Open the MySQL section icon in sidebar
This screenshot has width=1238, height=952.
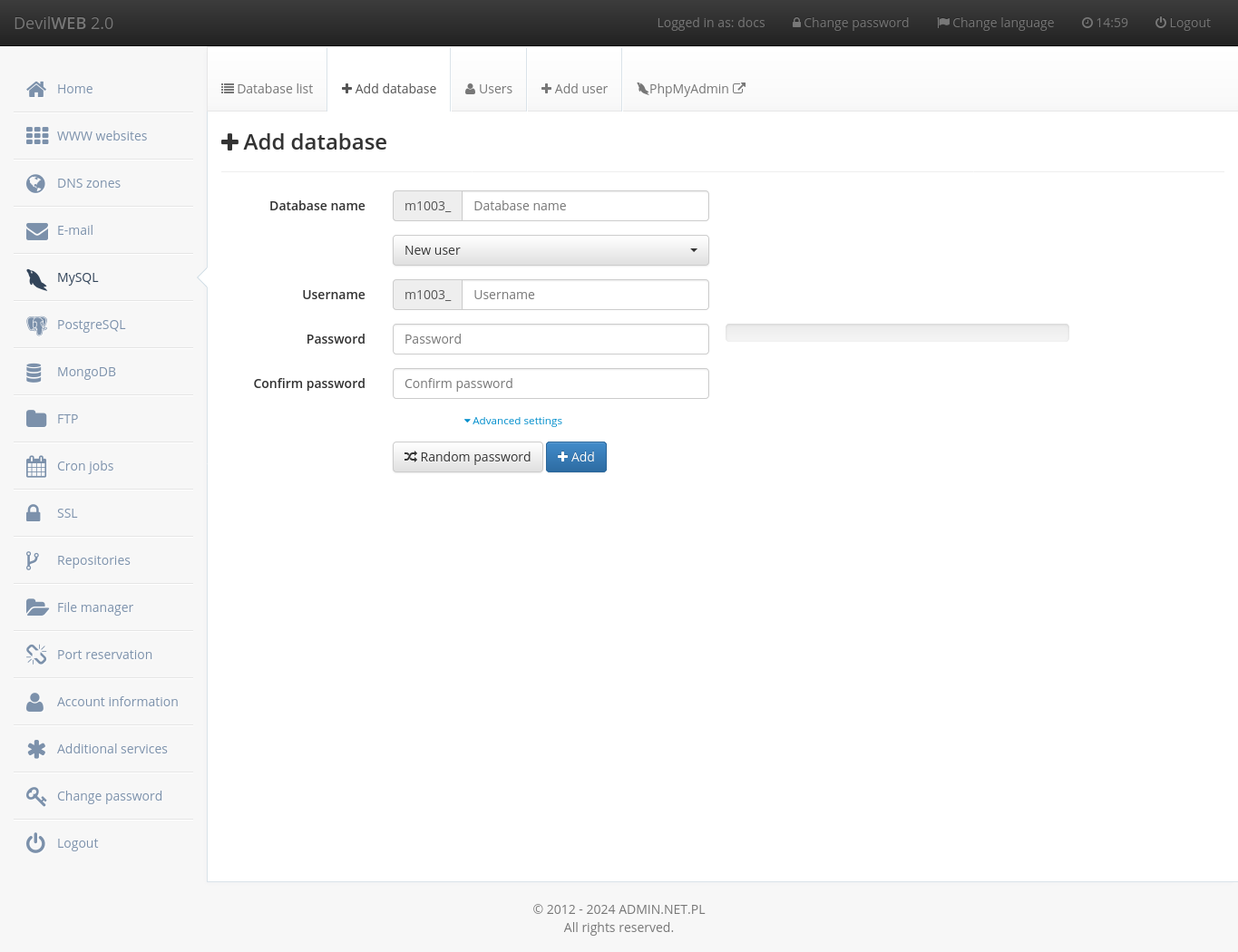click(36, 277)
